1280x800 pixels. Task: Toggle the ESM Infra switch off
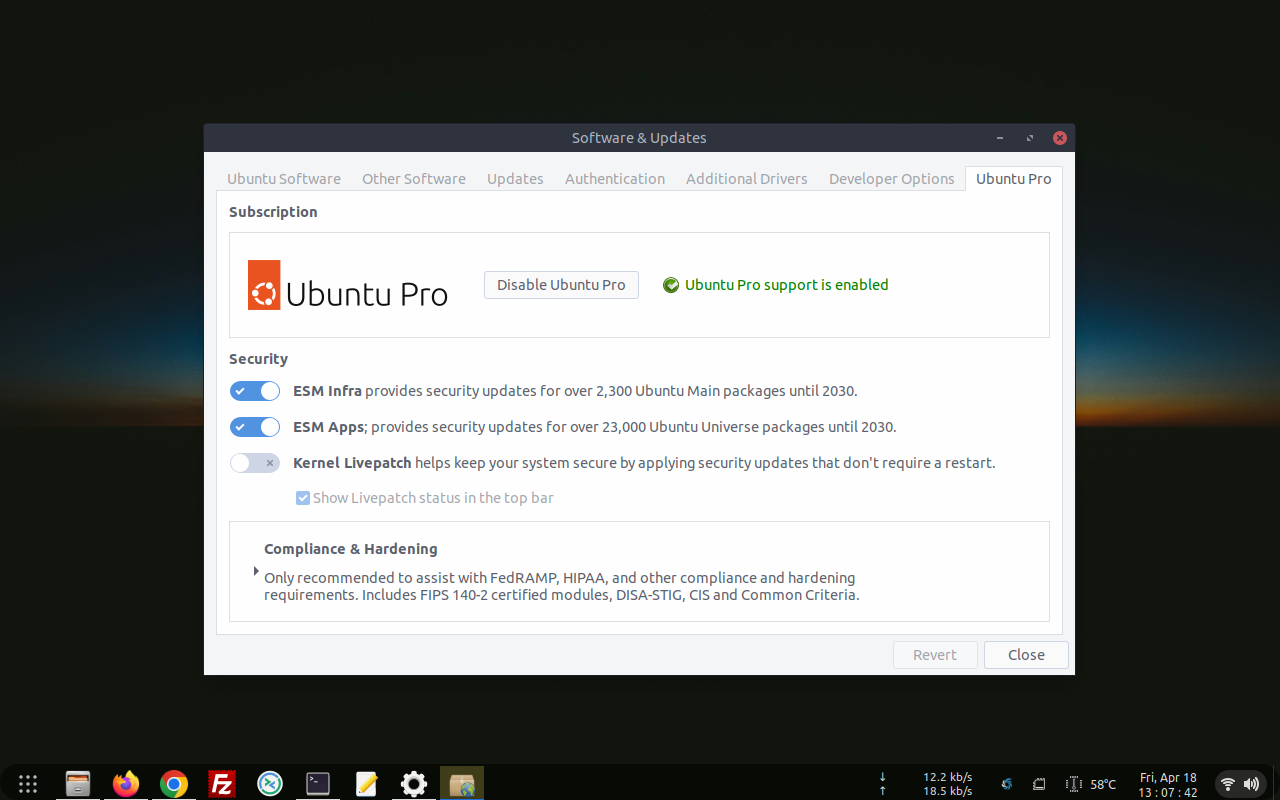255,391
